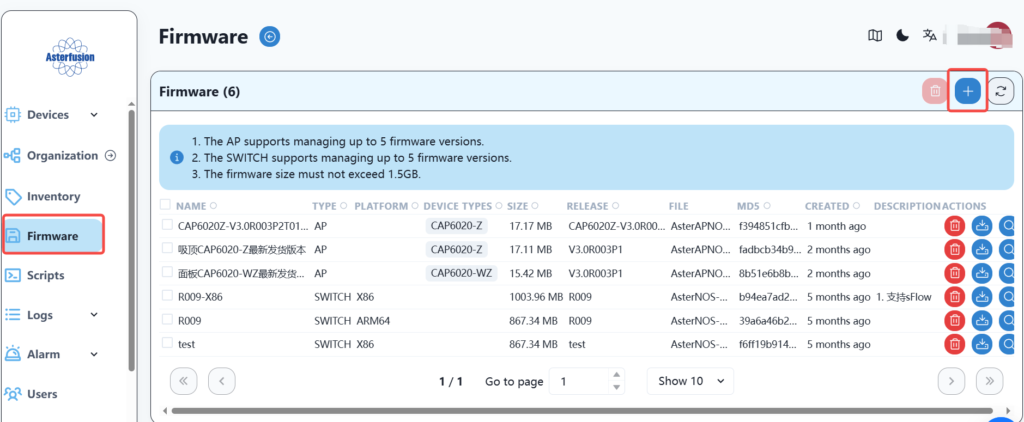Go to Scripts in the sidebar
Viewport: 1024px width, 422px height.
click(45, 275)
